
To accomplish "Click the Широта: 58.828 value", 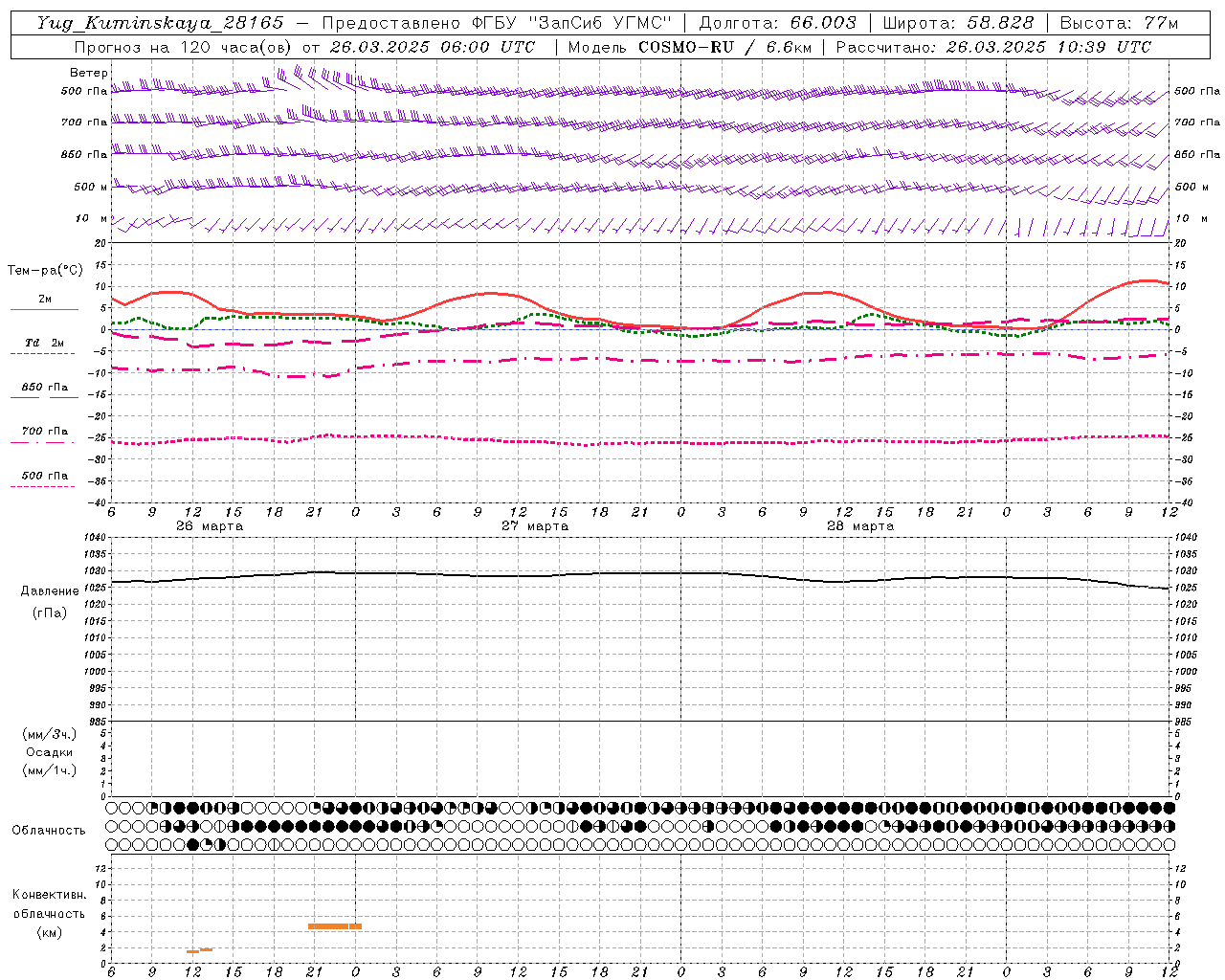I will tap(958, 23).
